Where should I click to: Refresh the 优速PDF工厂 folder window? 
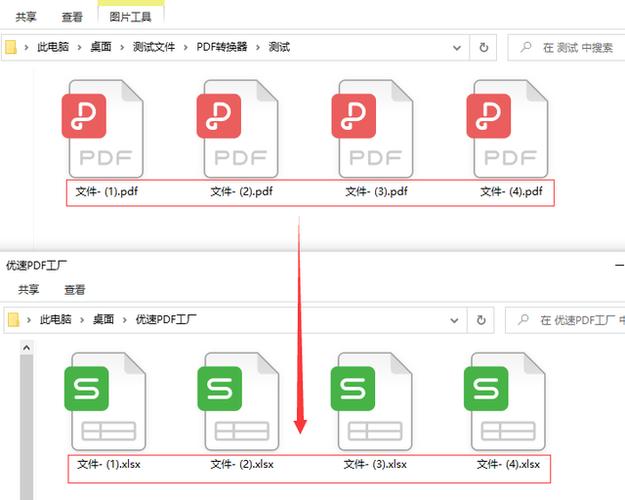click(481, 320)
